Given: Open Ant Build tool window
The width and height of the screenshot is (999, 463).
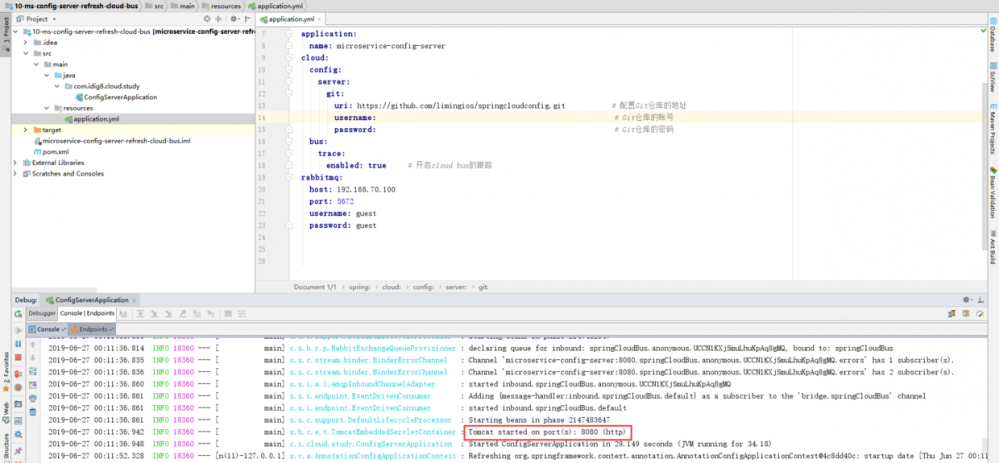Looking at the screenshot, I should coord(993,247).
